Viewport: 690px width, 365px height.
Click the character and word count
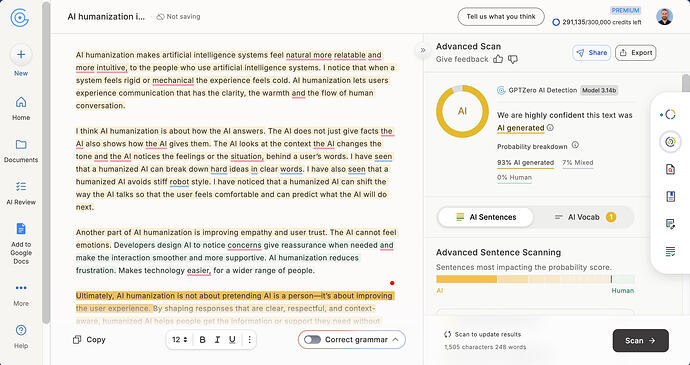click(485, 347)
